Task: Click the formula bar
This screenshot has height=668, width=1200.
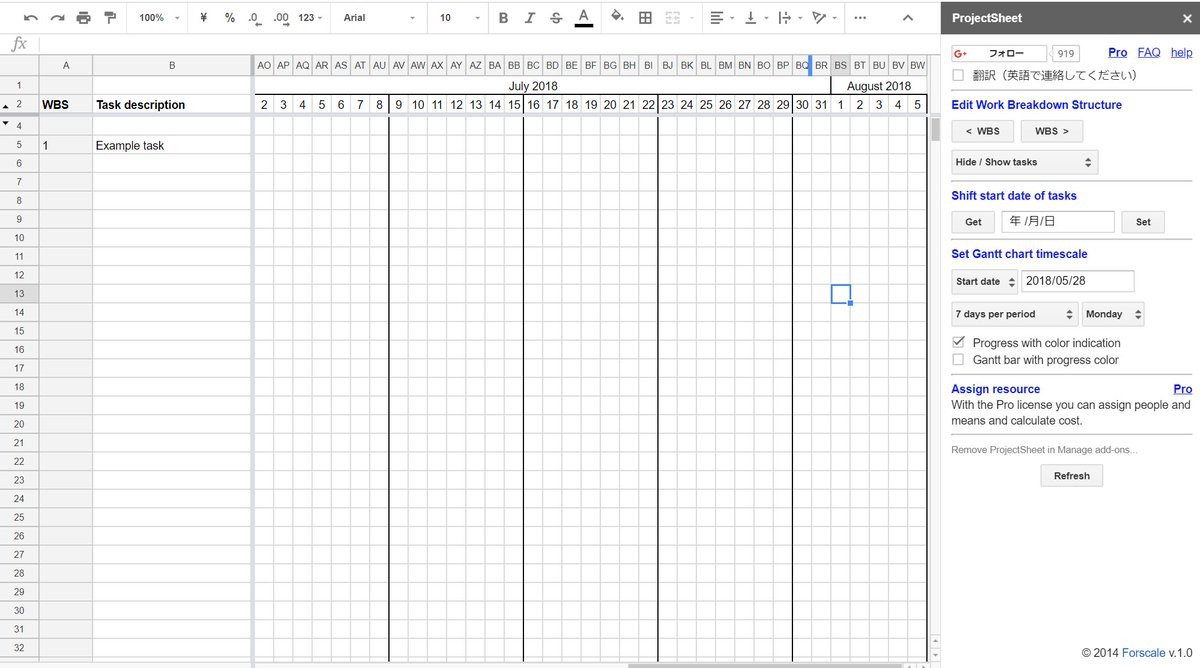Action: pyautogui.click(x=490, y=44)
